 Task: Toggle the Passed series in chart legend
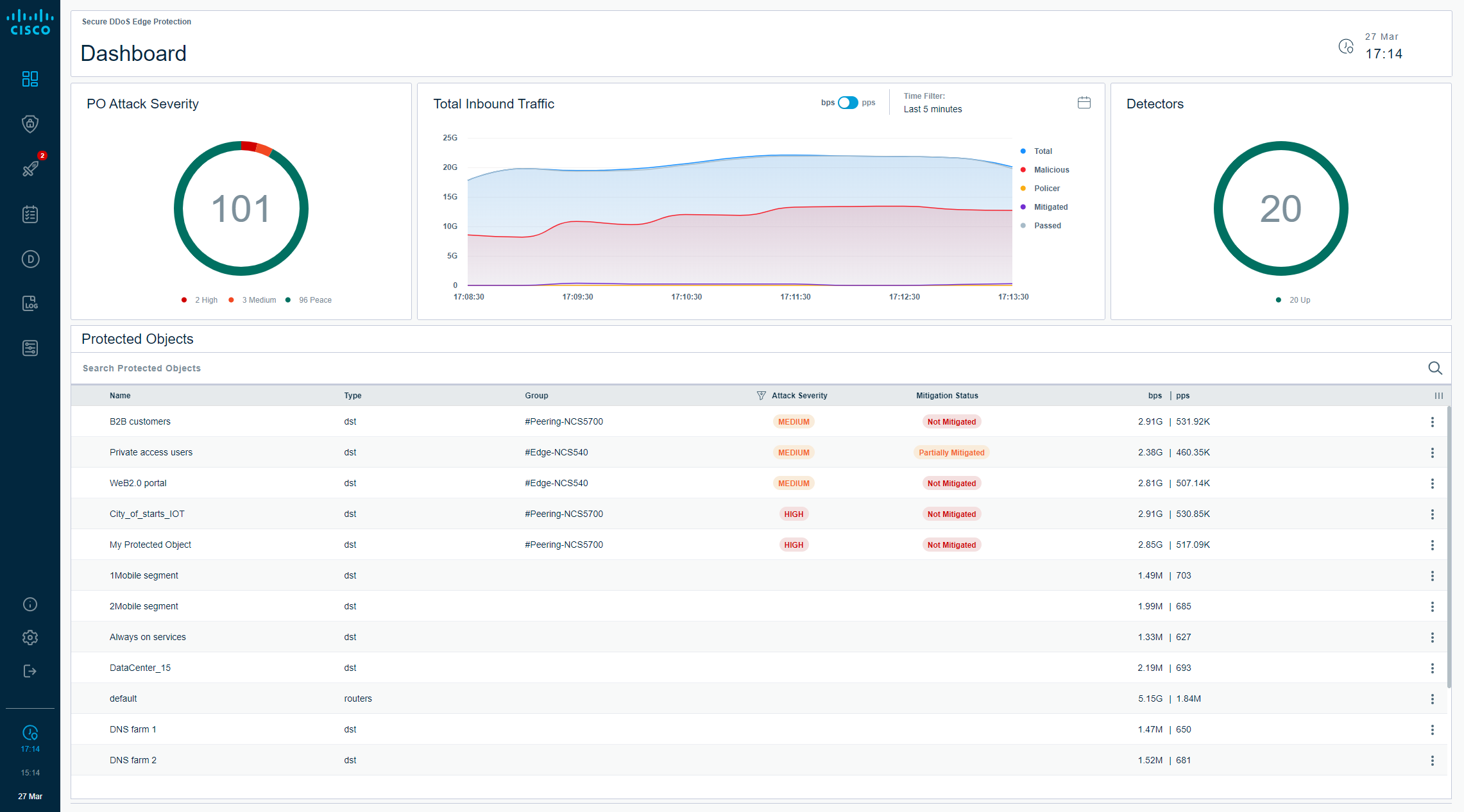coord(1041,226)
